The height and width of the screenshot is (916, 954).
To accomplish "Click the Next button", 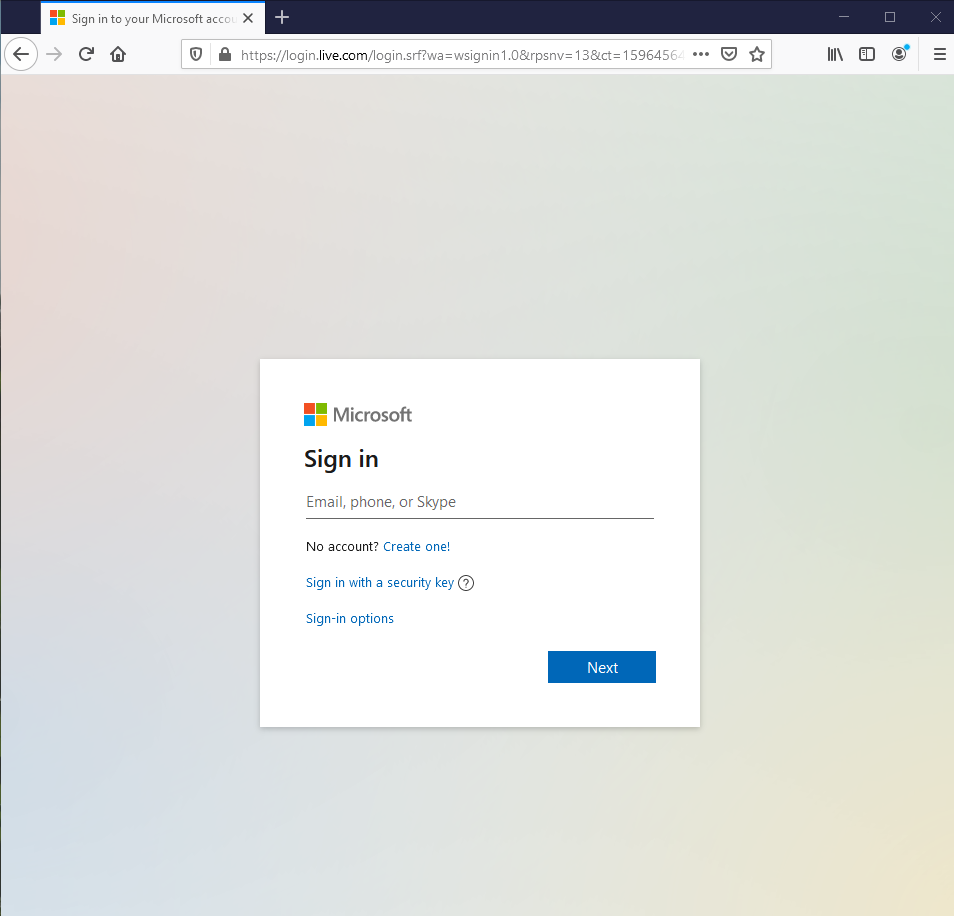I will [601, 667].
